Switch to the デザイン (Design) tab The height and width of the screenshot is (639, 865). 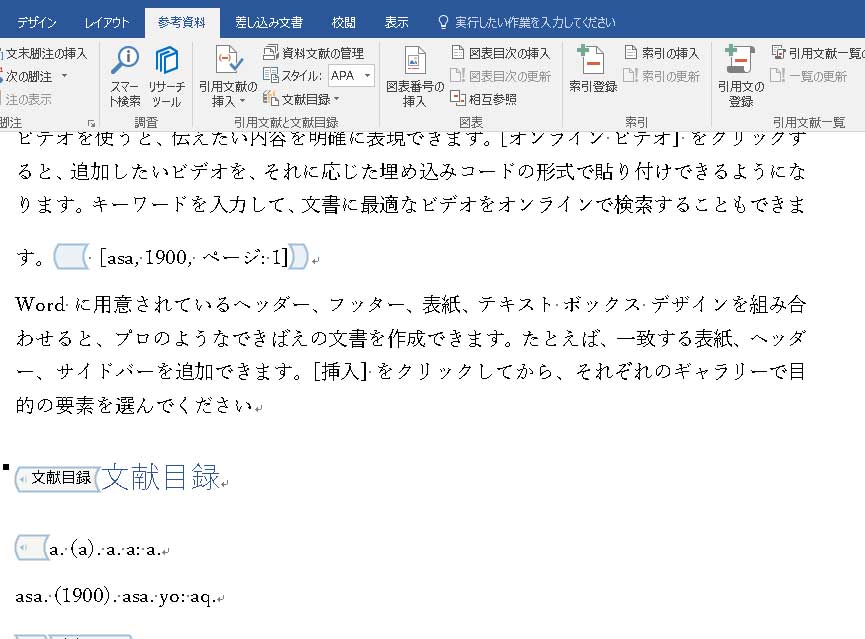pyautogui.click(x=36, y=22)
